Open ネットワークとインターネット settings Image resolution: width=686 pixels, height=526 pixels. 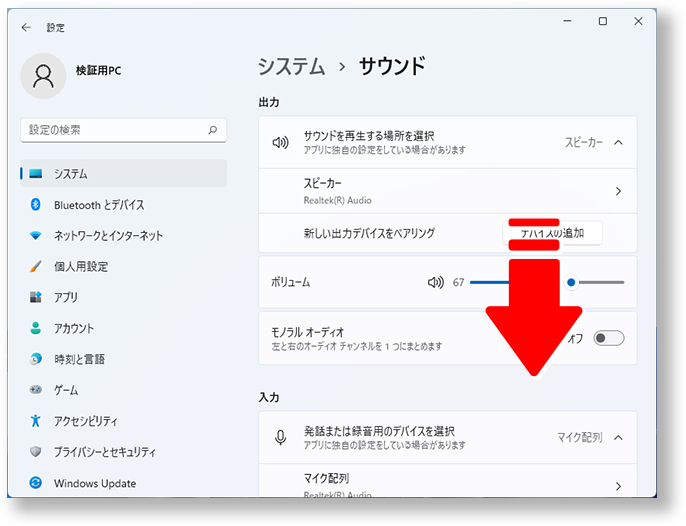point(124,235)
